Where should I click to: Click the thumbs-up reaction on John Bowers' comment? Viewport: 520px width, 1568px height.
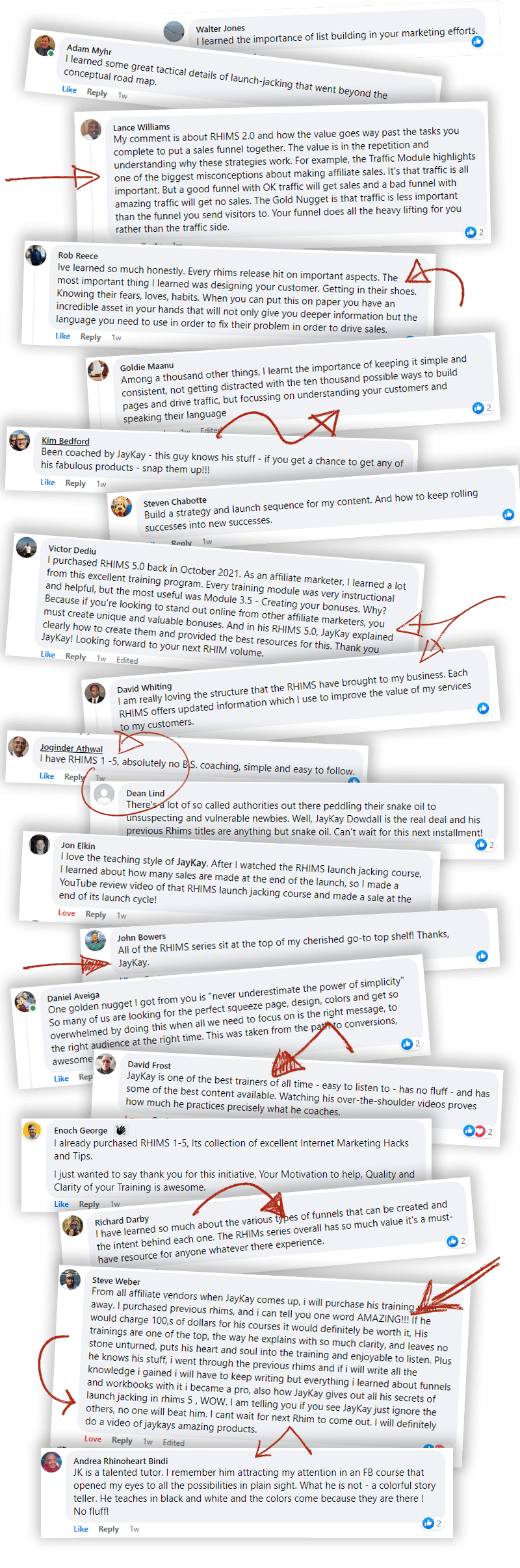[482, 955]
